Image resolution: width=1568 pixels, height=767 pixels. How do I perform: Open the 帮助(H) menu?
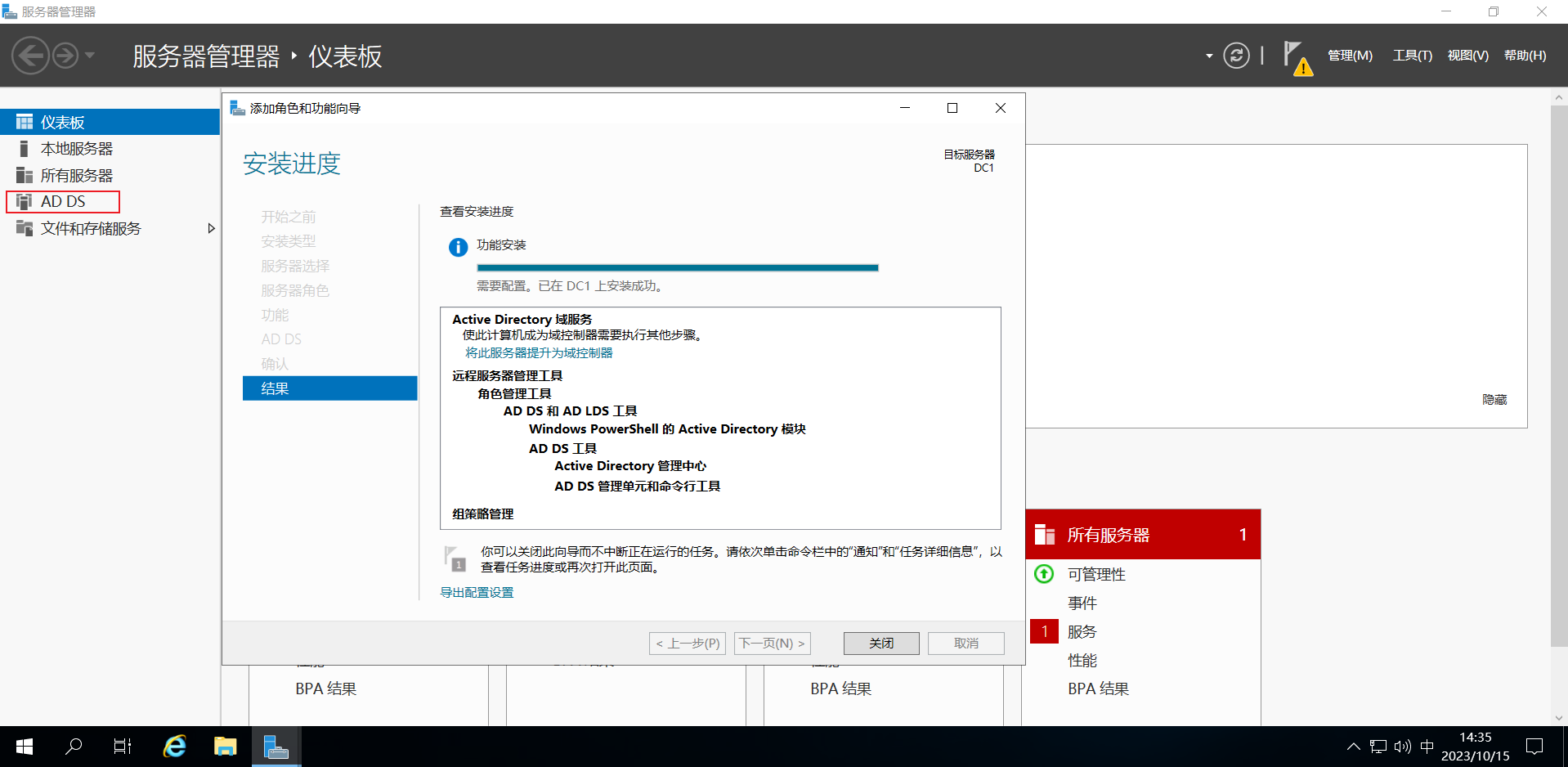point(1525,56)
